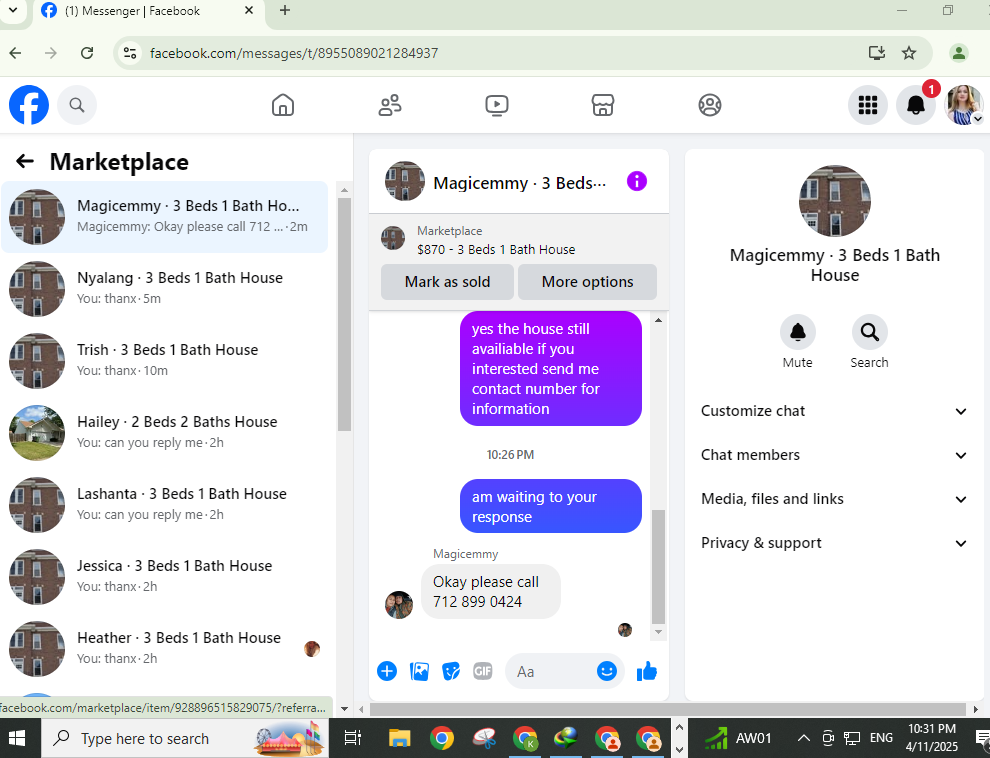
Task: Search in conversation magnifier icon
Action: click(869, 332)
